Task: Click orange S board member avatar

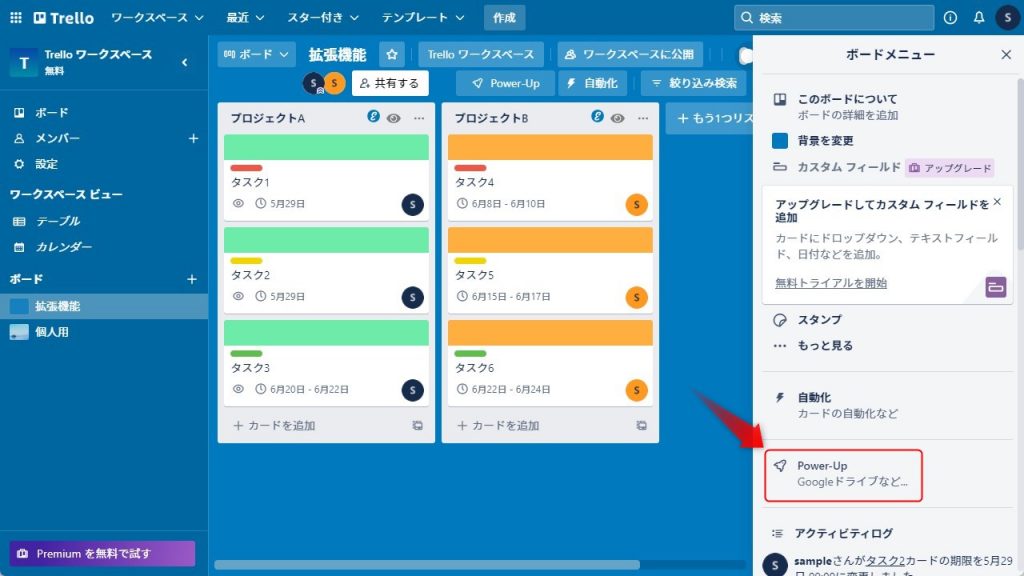Action: [334, 83]
